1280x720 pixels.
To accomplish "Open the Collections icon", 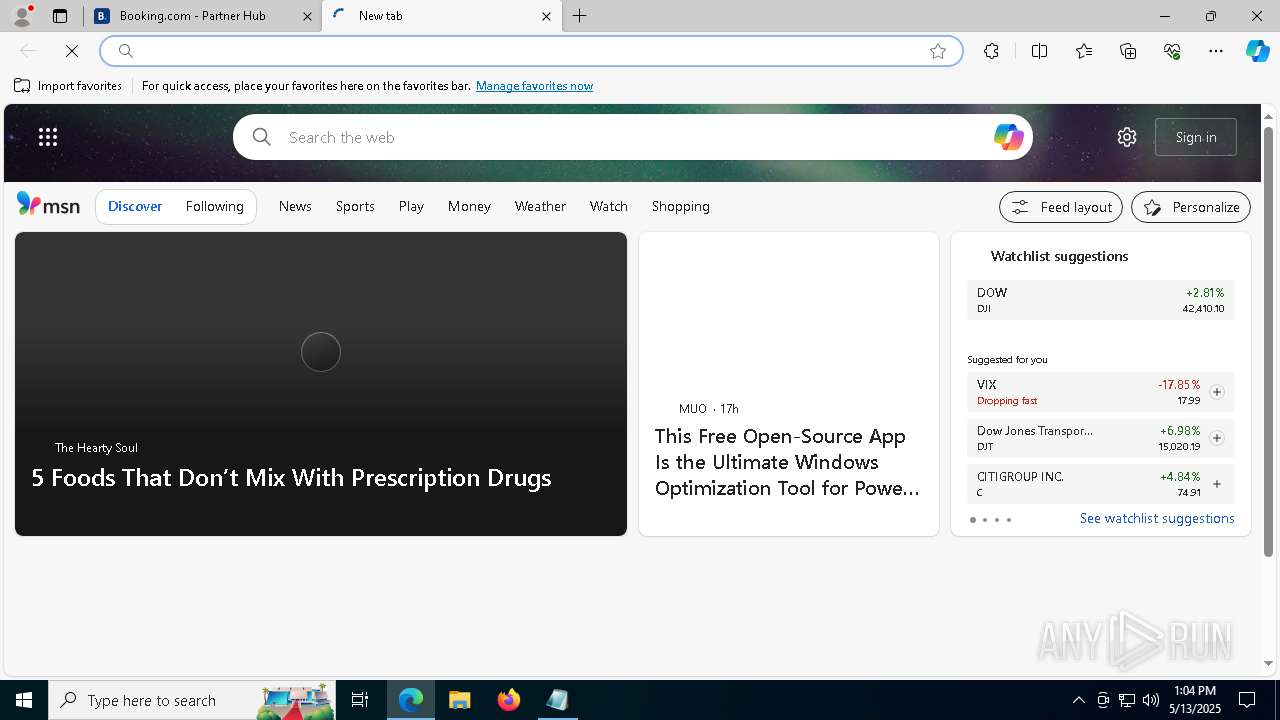I will [1128, 51].
